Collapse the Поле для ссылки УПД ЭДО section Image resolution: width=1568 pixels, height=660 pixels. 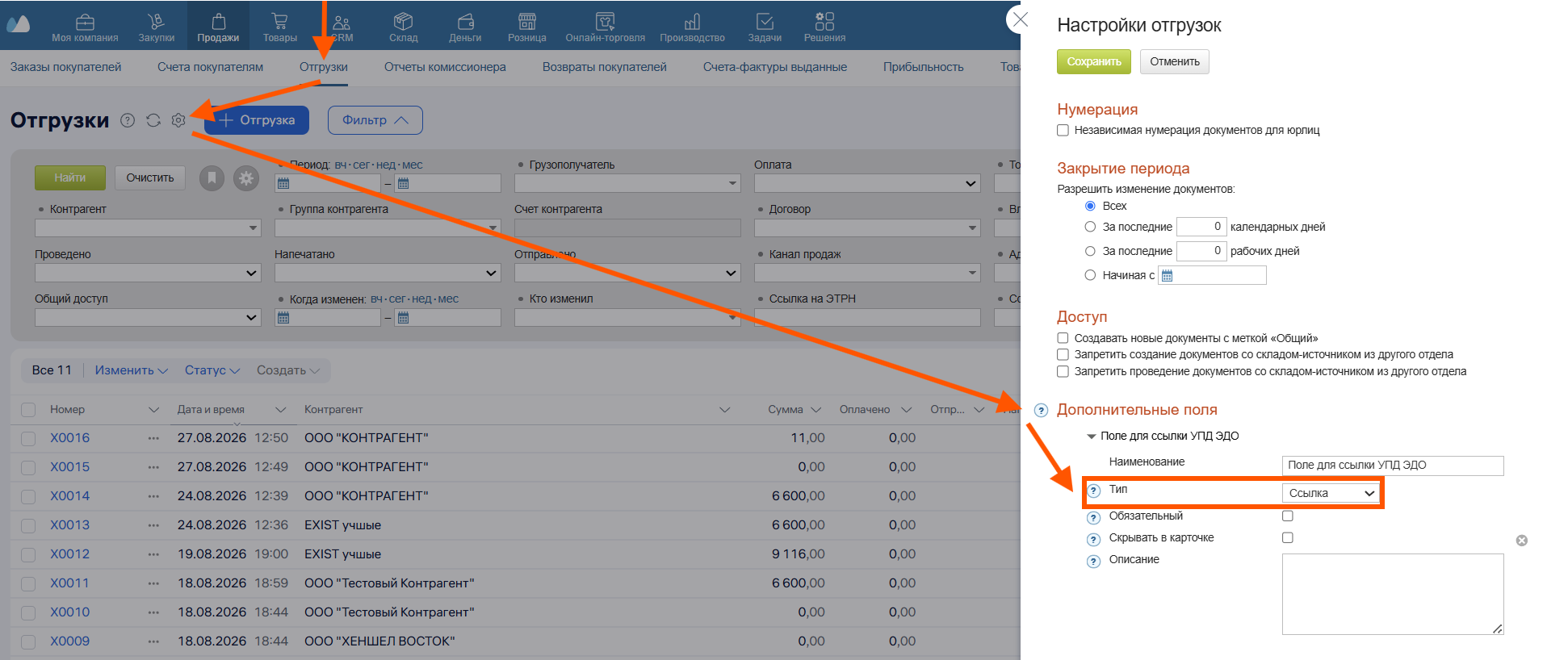point(1092,437)
